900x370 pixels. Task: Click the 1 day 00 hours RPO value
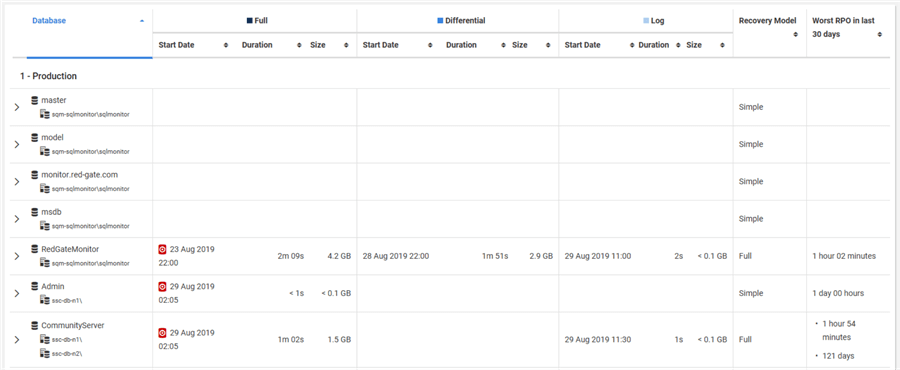838,293
